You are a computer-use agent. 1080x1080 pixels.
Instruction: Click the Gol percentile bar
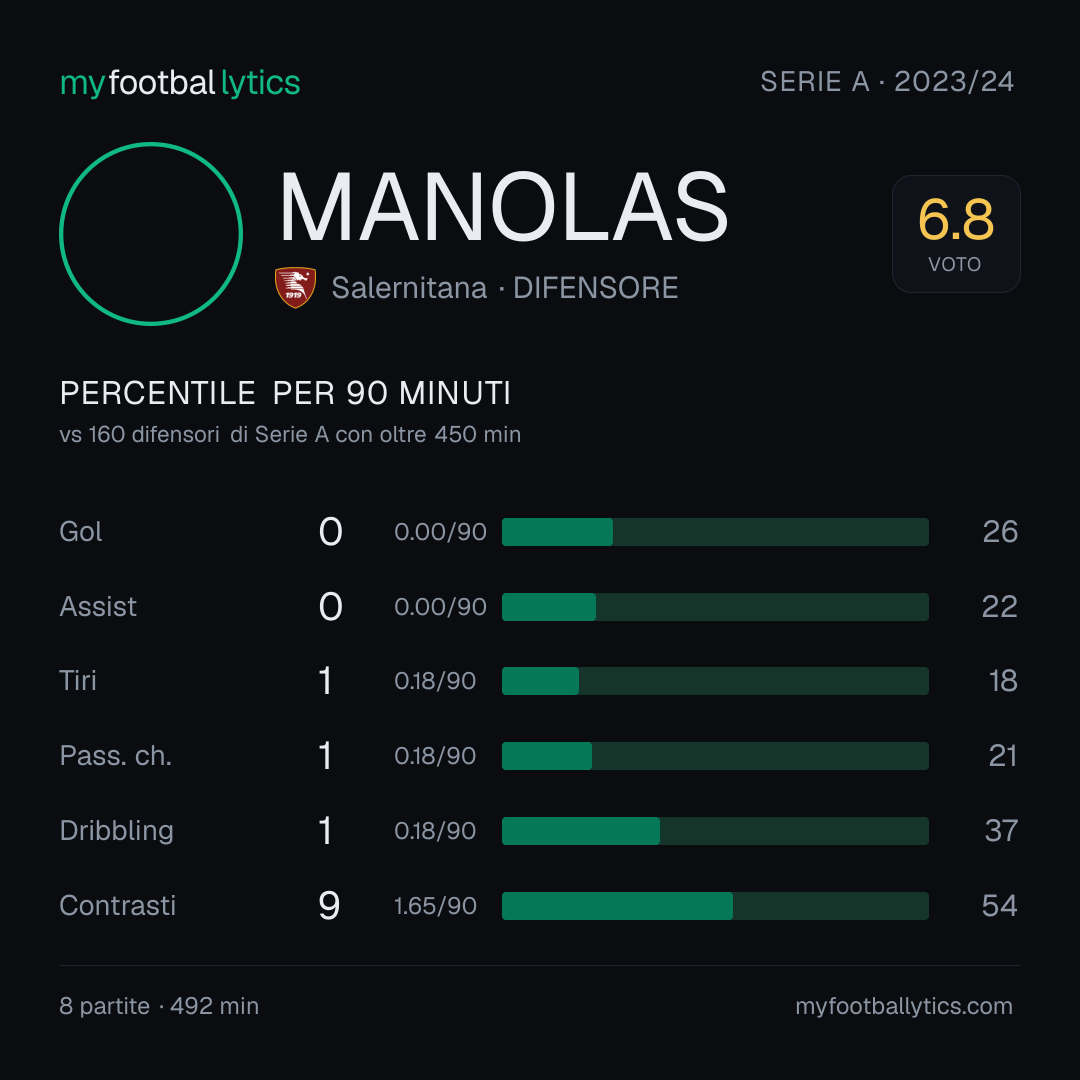[x=715, y=532]
